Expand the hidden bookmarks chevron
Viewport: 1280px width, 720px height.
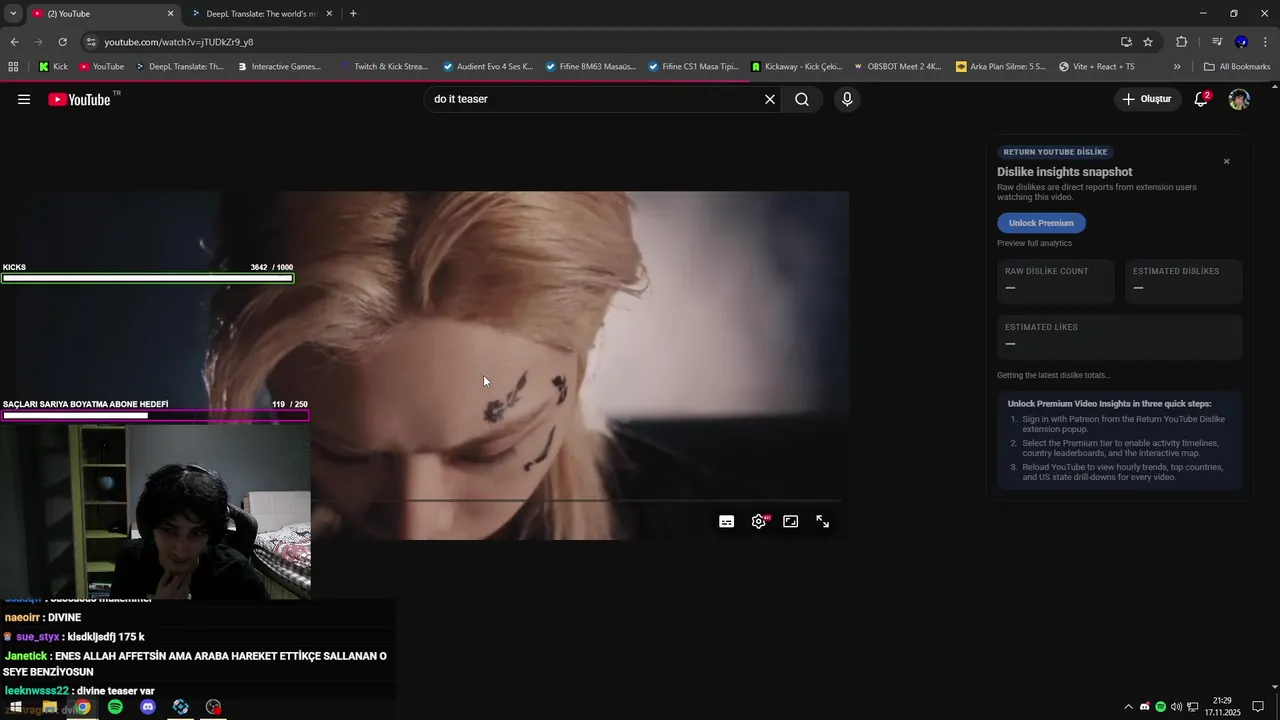1177,67
